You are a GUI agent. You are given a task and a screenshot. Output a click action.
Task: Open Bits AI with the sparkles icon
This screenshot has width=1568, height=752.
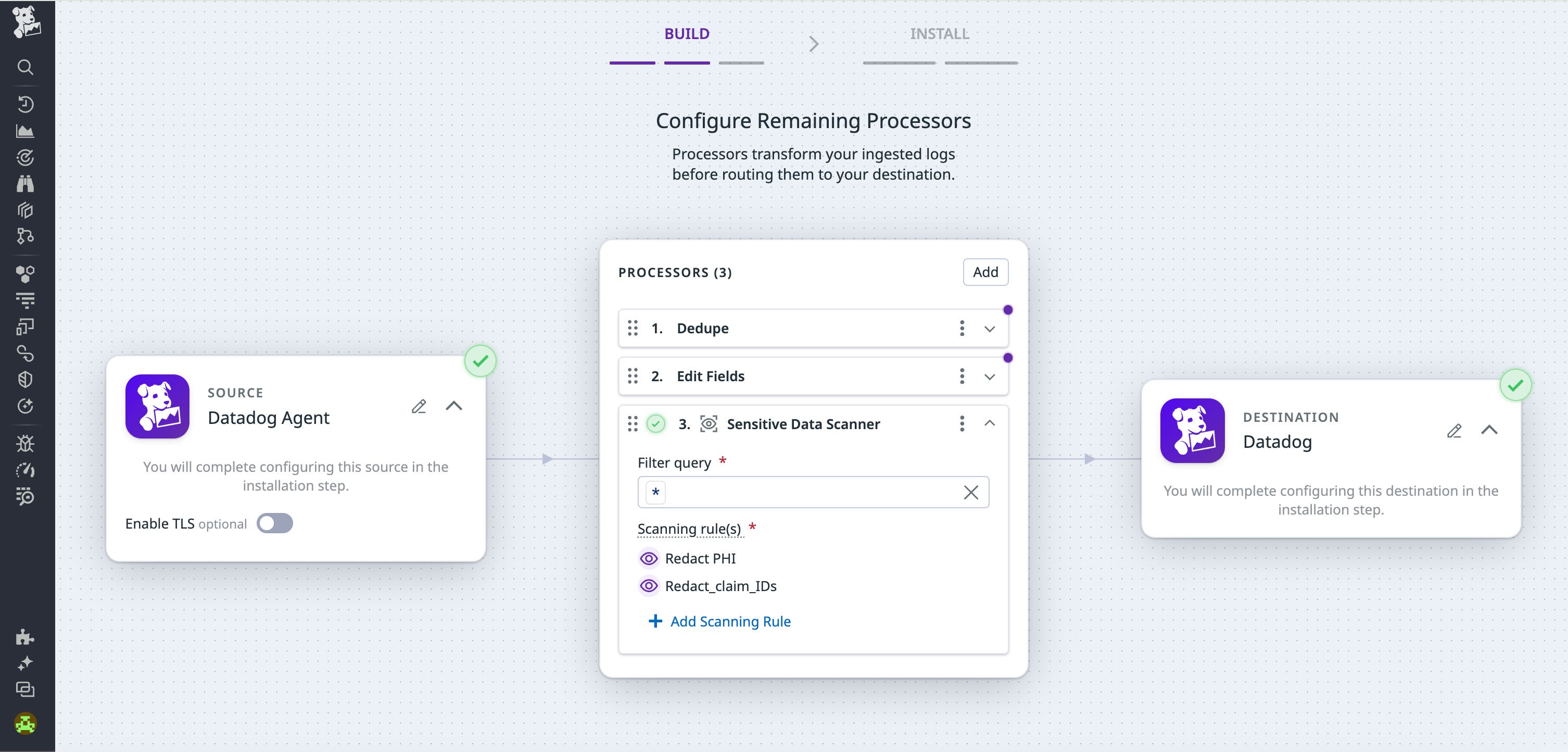25,663
